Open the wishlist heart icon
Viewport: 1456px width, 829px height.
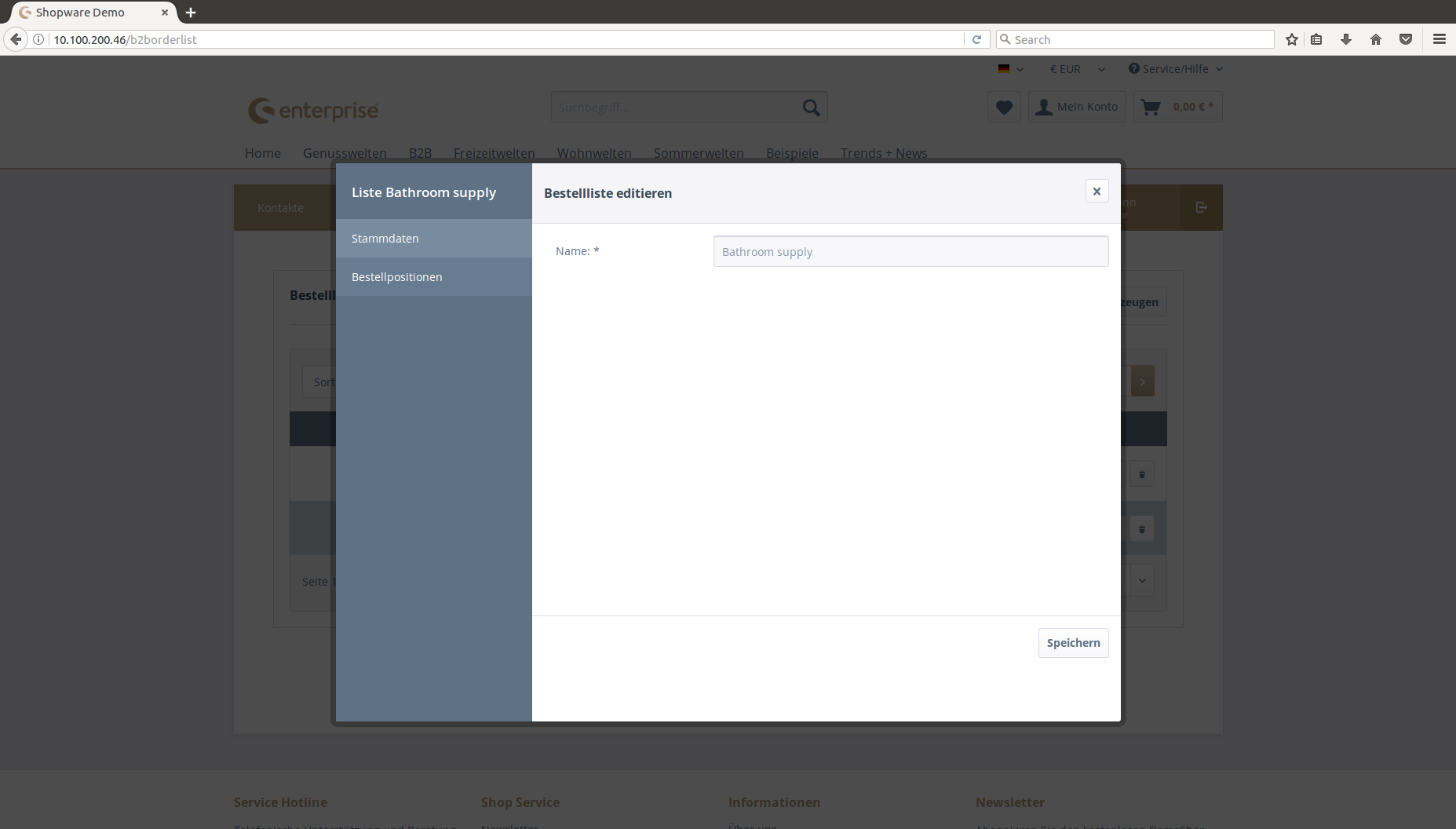tap(1004, 108)
